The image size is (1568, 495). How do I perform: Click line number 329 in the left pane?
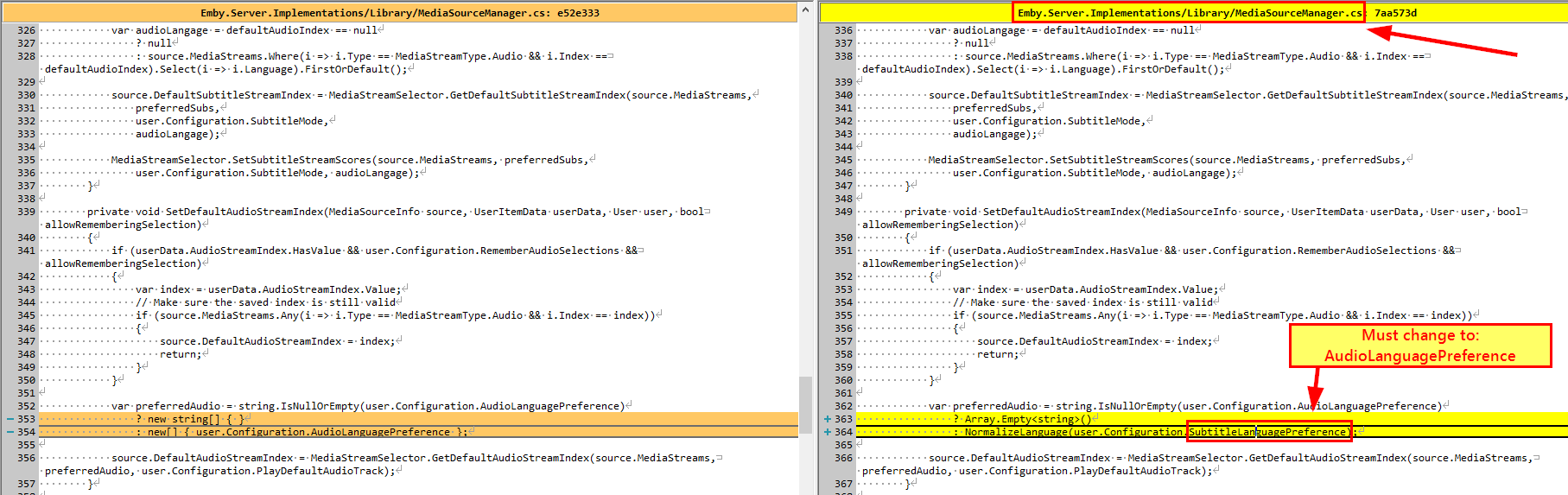(x=26, y=82)
